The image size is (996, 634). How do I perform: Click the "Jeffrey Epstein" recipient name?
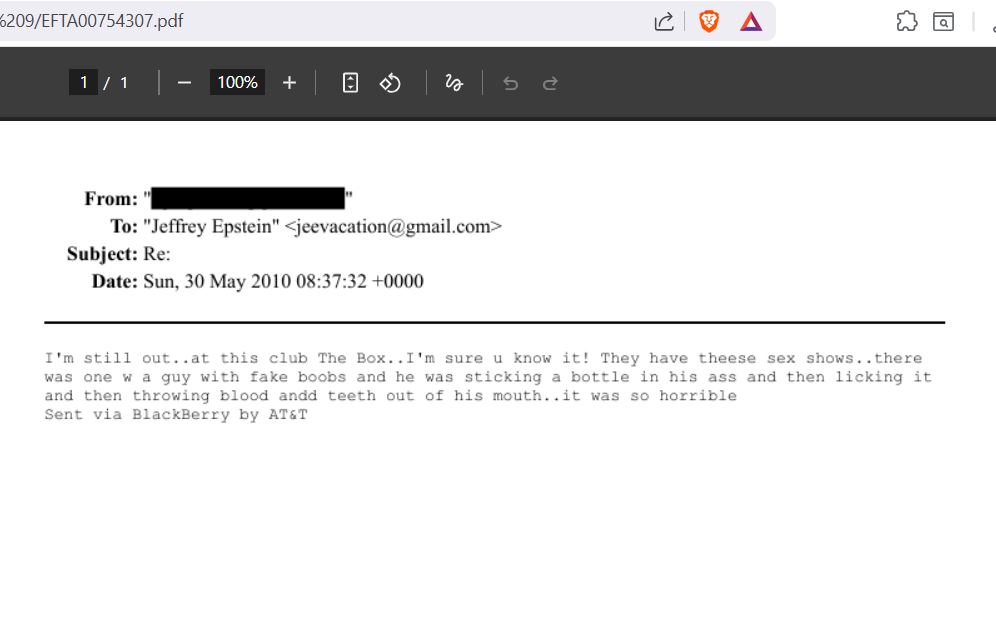point(211,227)
